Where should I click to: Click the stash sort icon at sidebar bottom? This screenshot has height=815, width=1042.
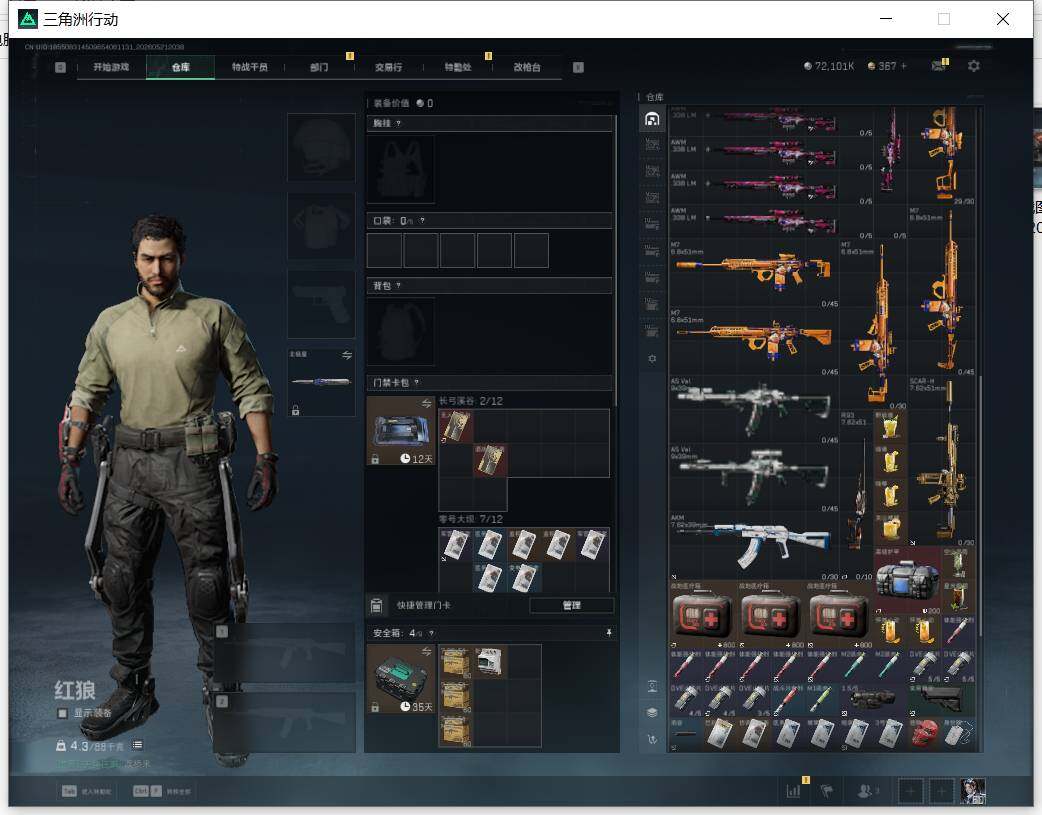coord(652,739)
